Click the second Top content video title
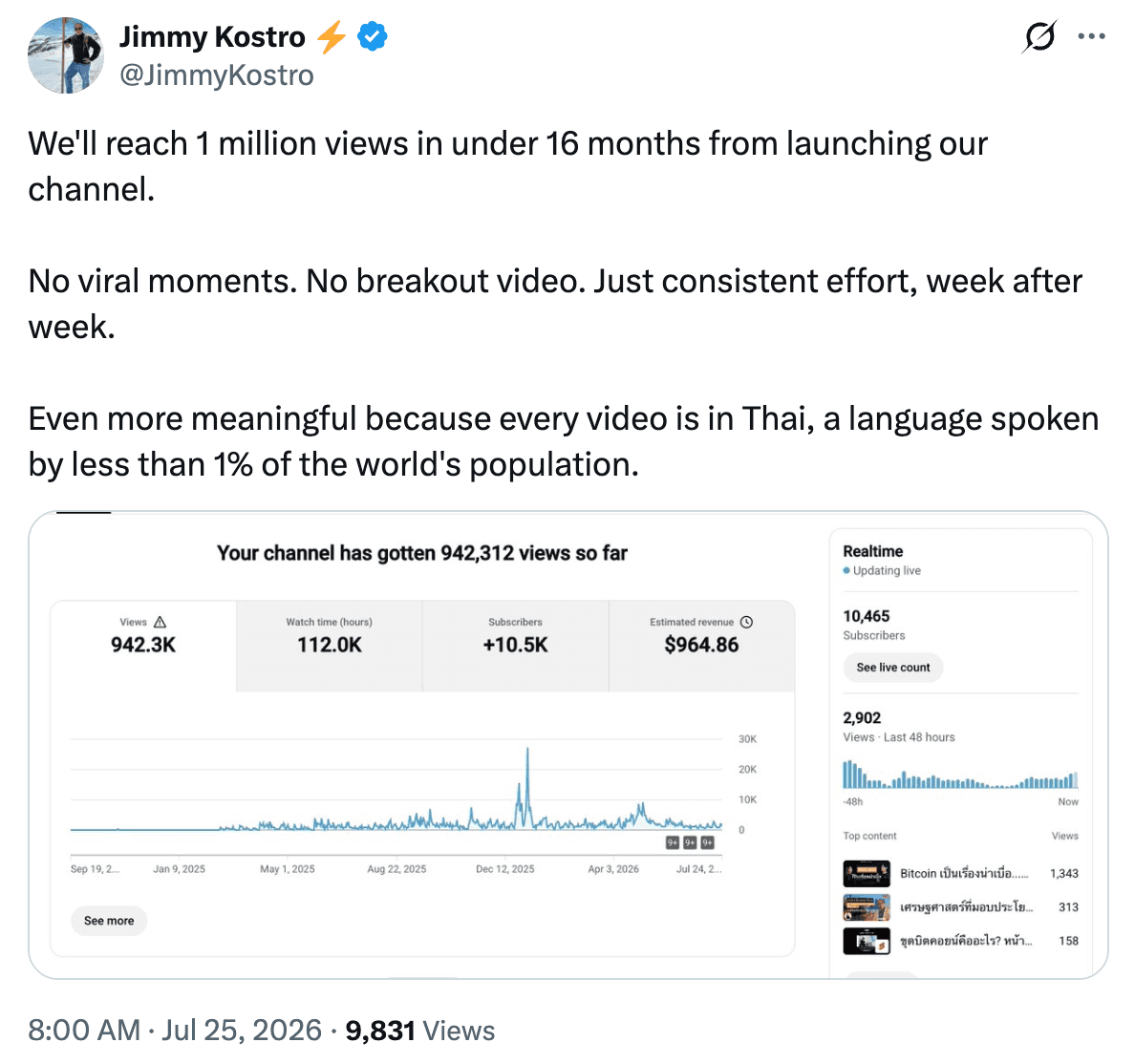The image size is (1135, 1064). pyautogui.click(x=966, y=907)
